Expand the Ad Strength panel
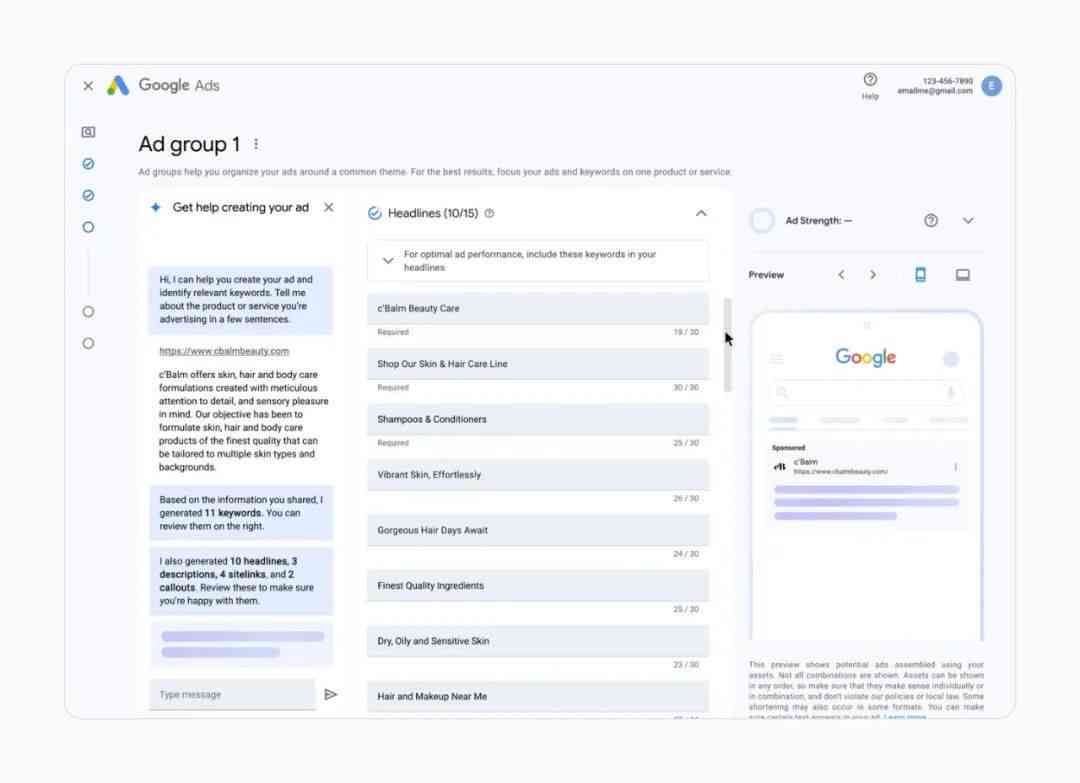This screenshot has height=783, width=1080. [968, 220]
